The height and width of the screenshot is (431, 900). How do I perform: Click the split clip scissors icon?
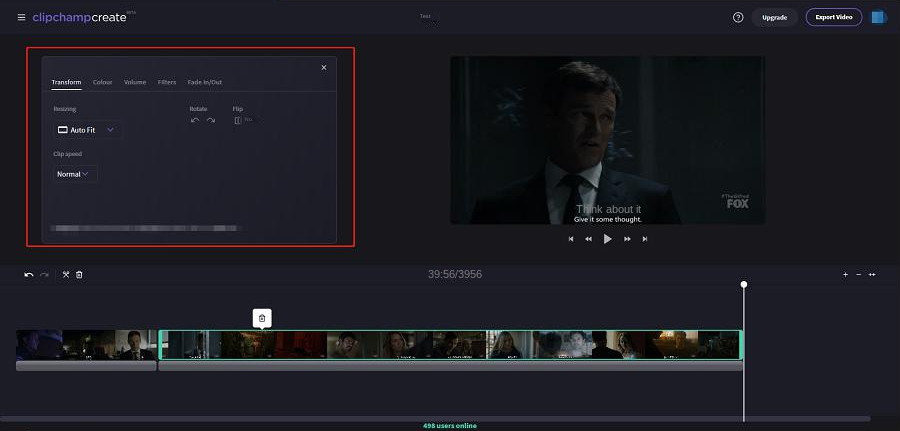[x=66, y=274]
